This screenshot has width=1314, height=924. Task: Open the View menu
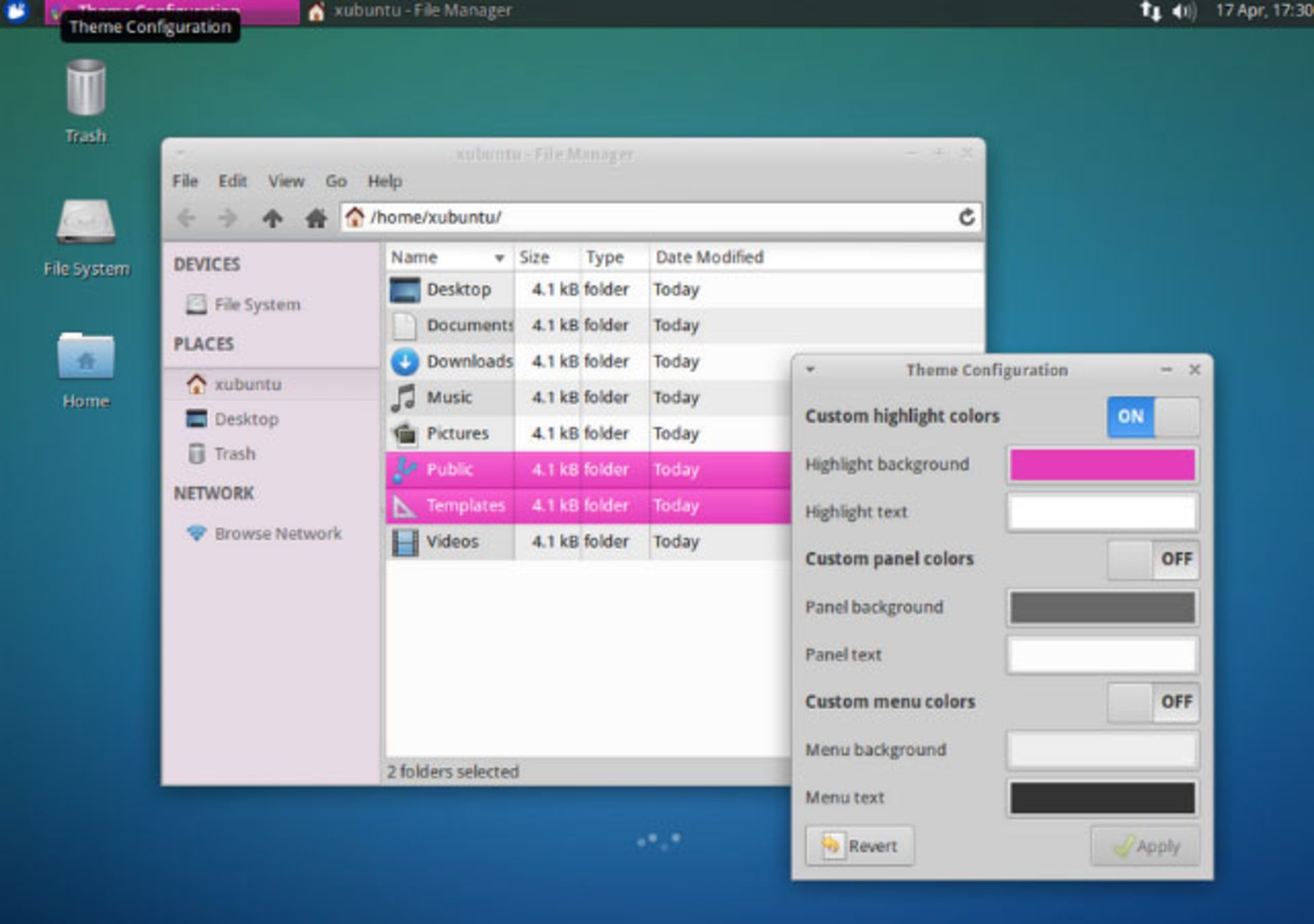click(x=285, y=181)
